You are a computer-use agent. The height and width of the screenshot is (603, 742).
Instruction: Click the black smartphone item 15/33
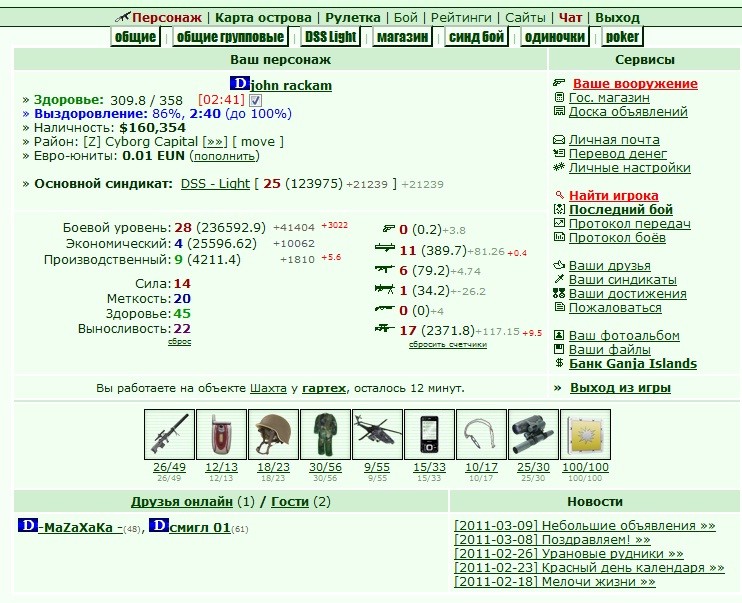coord(430,435)
